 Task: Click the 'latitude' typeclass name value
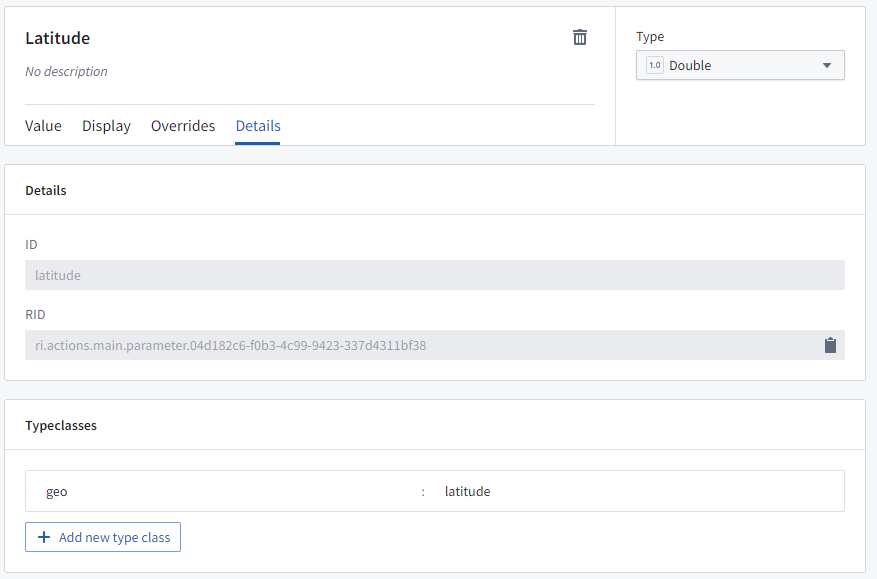click(x=468, y=491)
